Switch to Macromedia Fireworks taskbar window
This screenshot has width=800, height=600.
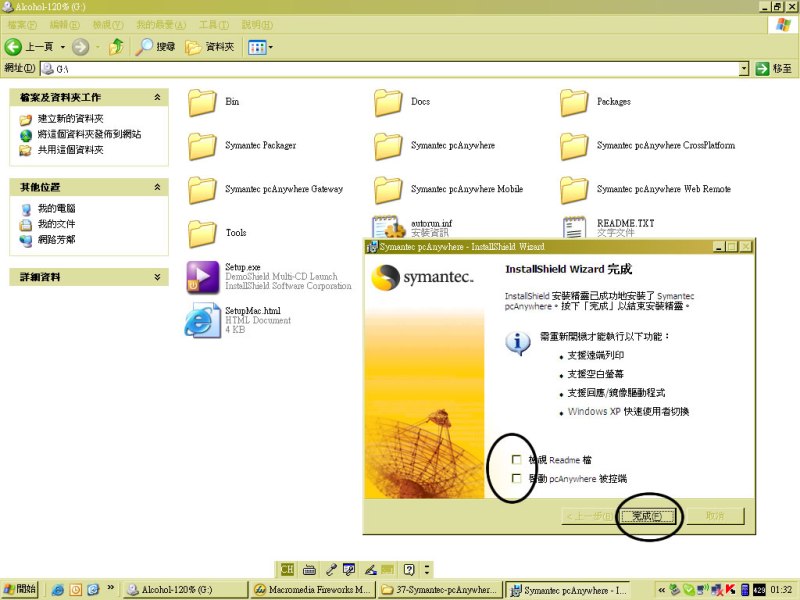pos(313,589)
